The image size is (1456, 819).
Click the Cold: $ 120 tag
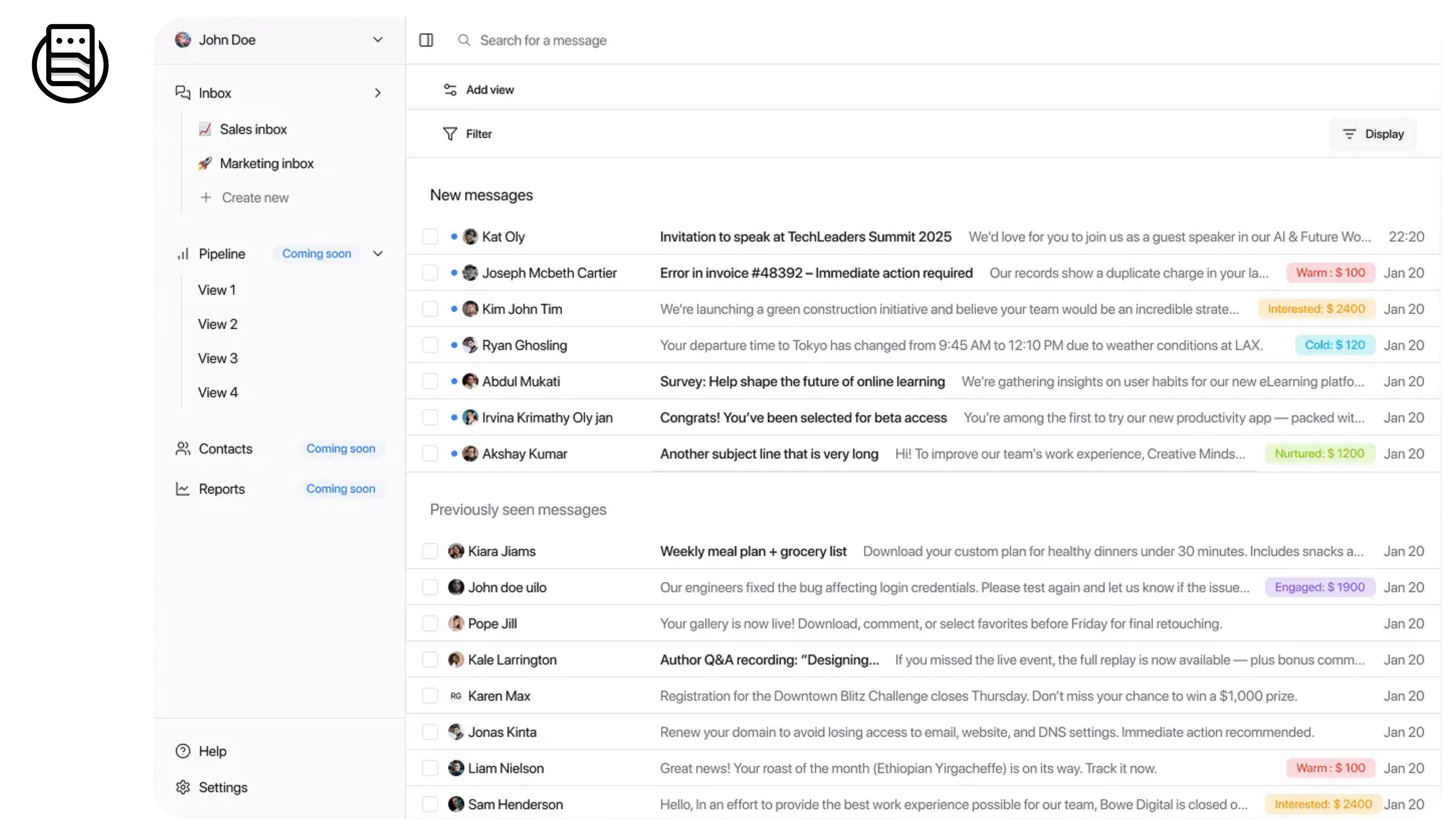pyautogui.click(x=1335, y=345)
